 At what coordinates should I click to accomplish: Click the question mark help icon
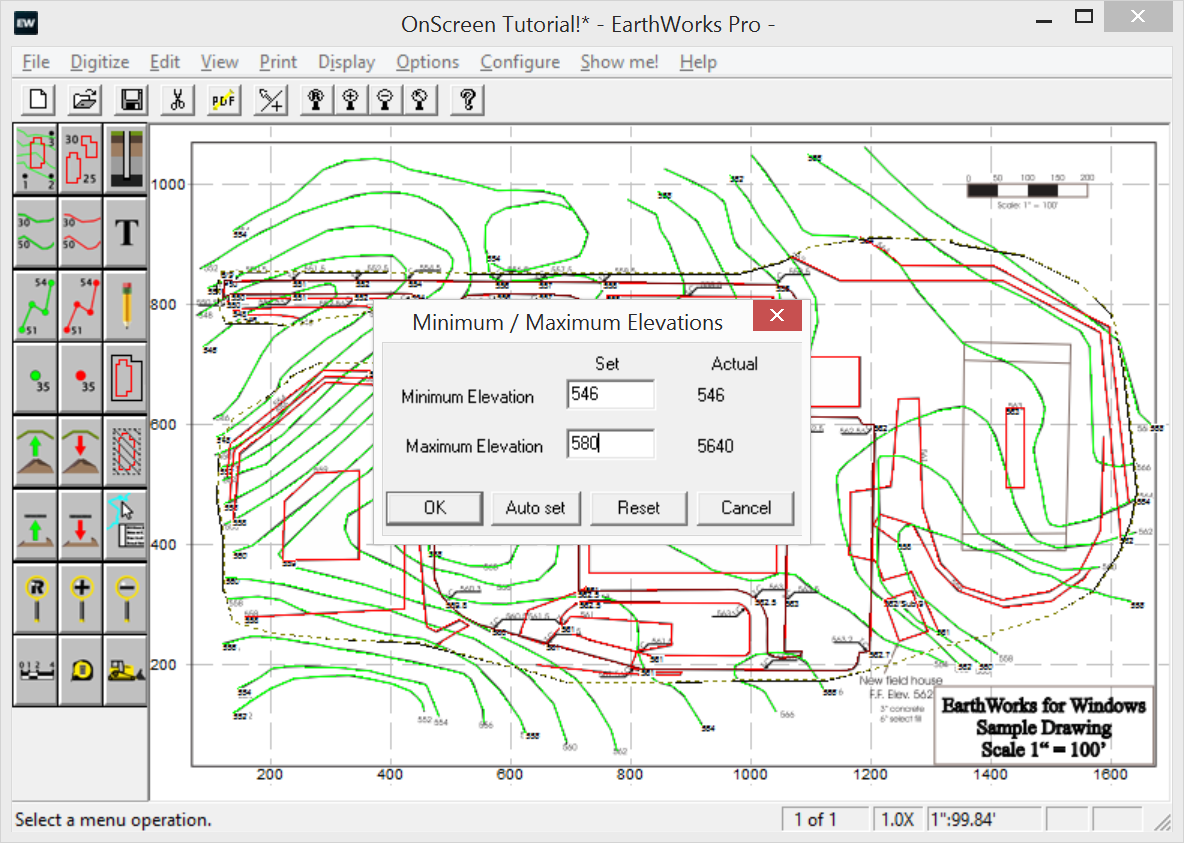pyautogui.click(x=467, y=100)
